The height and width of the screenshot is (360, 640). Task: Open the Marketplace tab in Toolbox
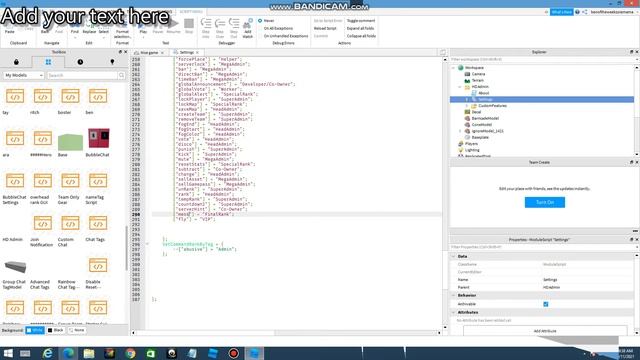[x=16, y=62]
